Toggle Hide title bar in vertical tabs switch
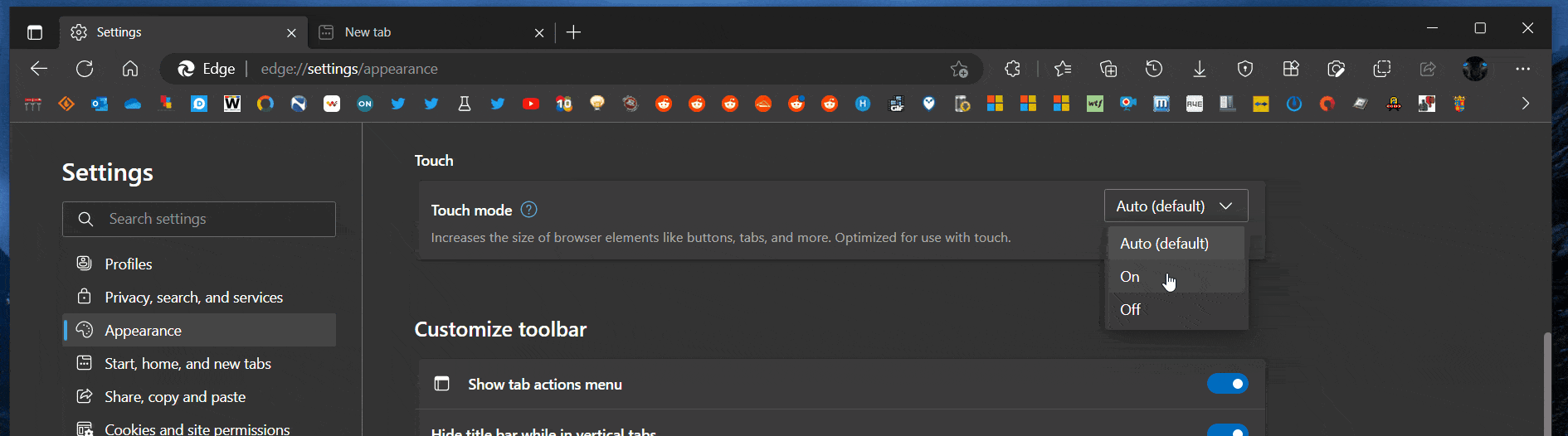This screenshot has height=436, width=1568. (x=1228, y=430)
